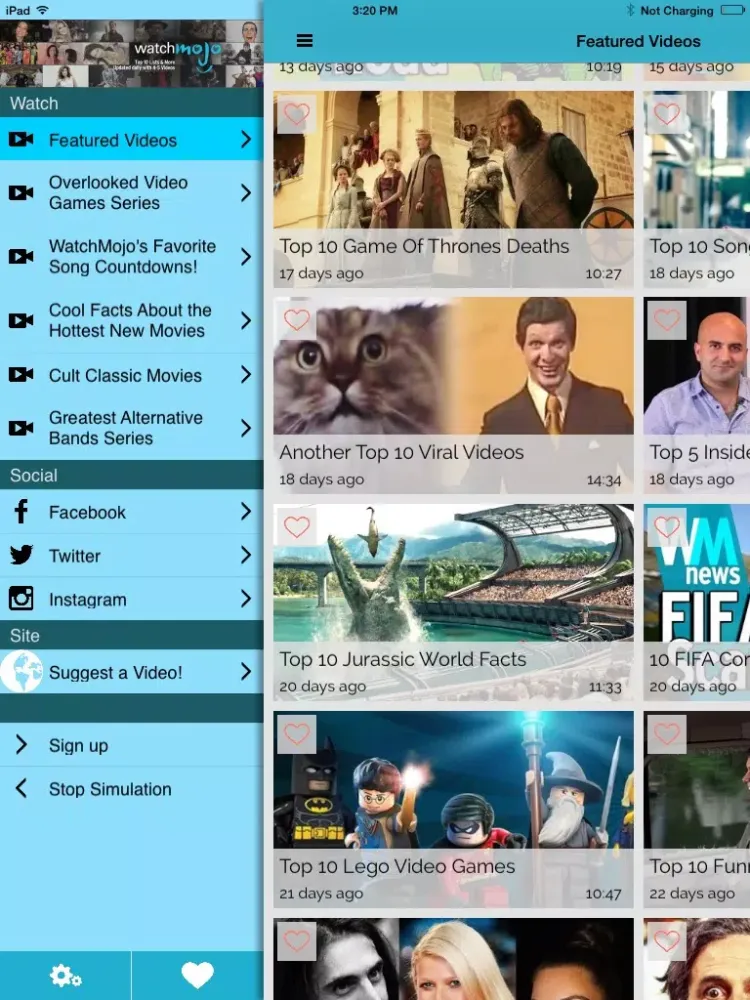Click duration '10:27' on Game Of Thrones card
Screen dimensions: 750x1000
coord(603,274)
